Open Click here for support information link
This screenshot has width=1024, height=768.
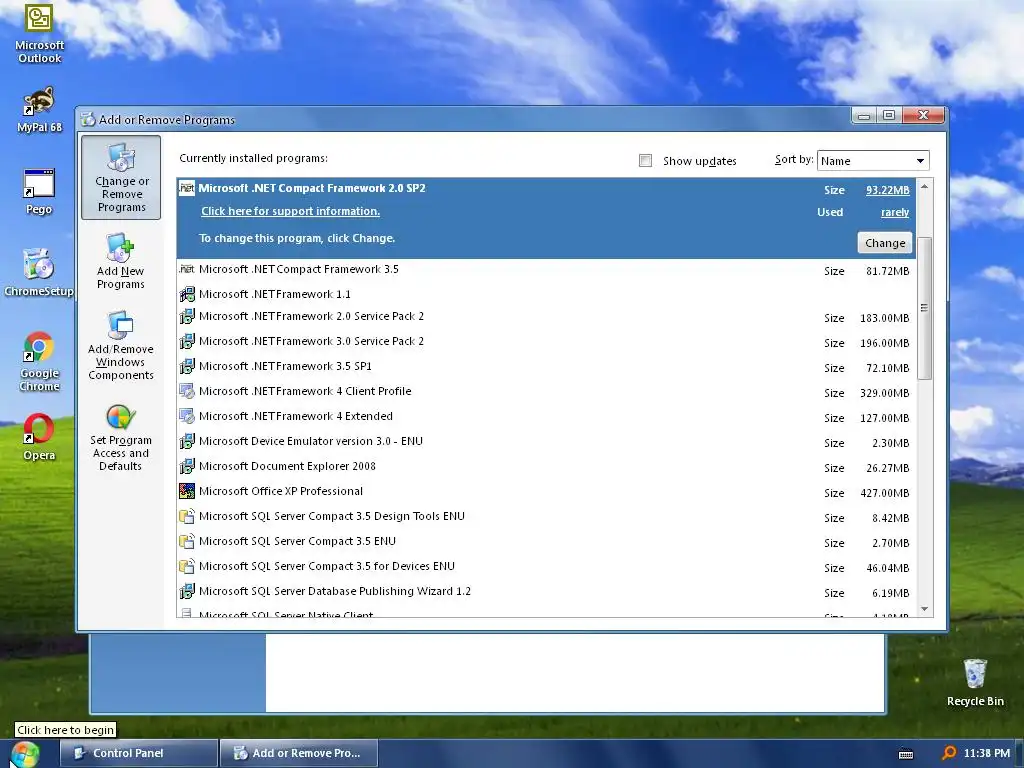point(290,211)
